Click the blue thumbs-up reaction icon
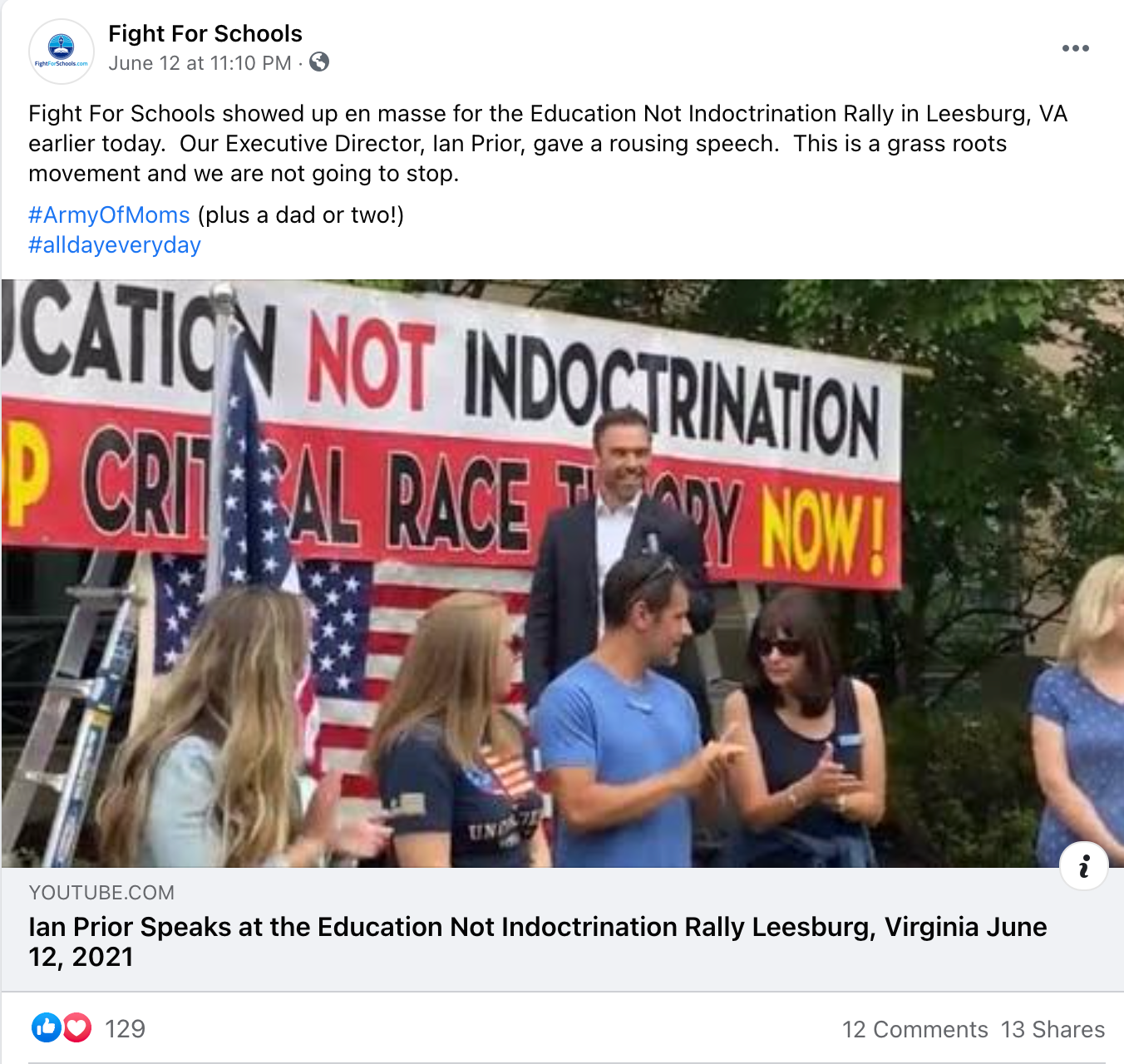The height and width of the screenshot is (1064, 1124). pos(47,1028)
